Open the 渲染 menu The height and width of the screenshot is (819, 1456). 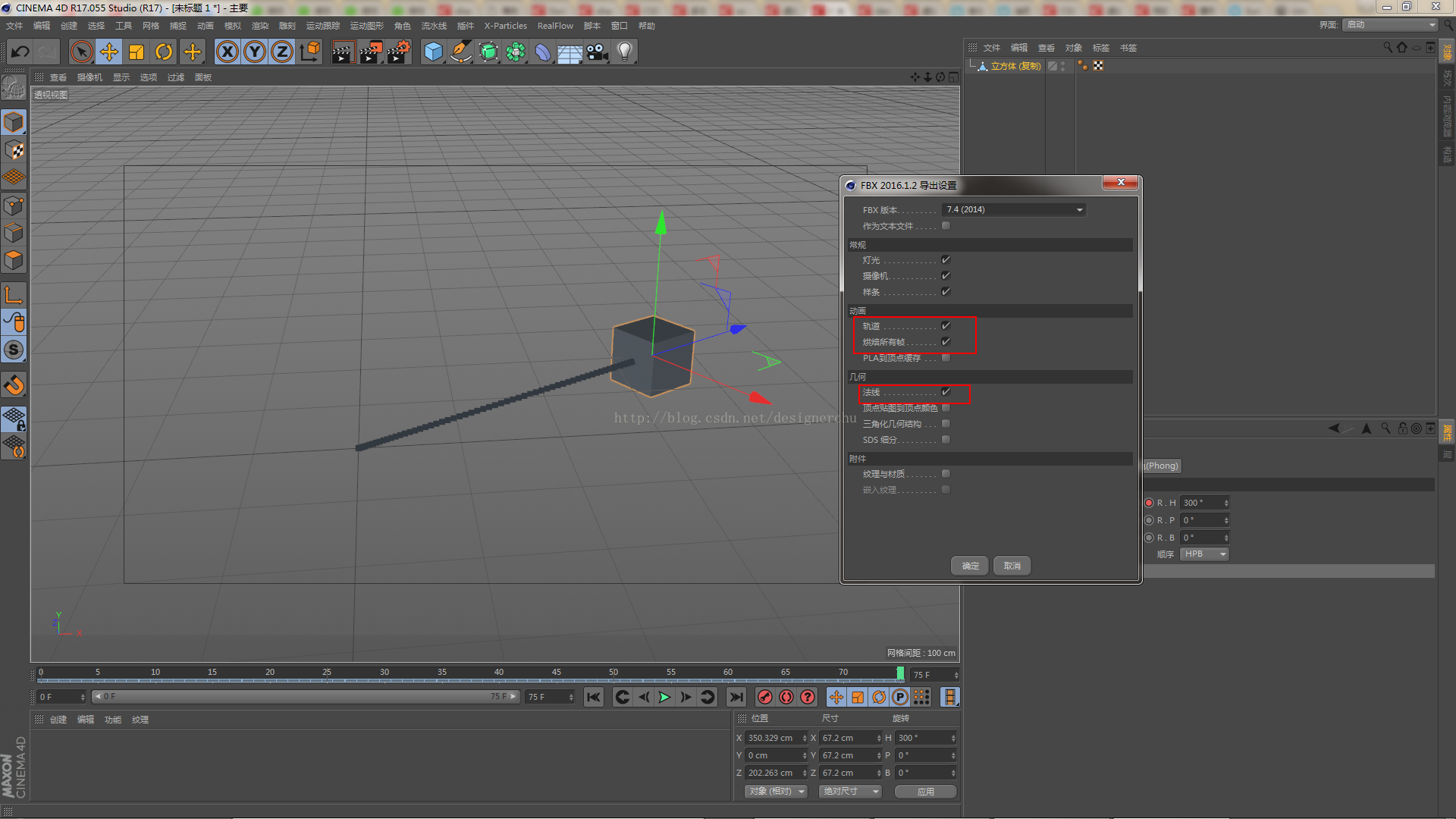pyautogui.click(x=260, y=26)
